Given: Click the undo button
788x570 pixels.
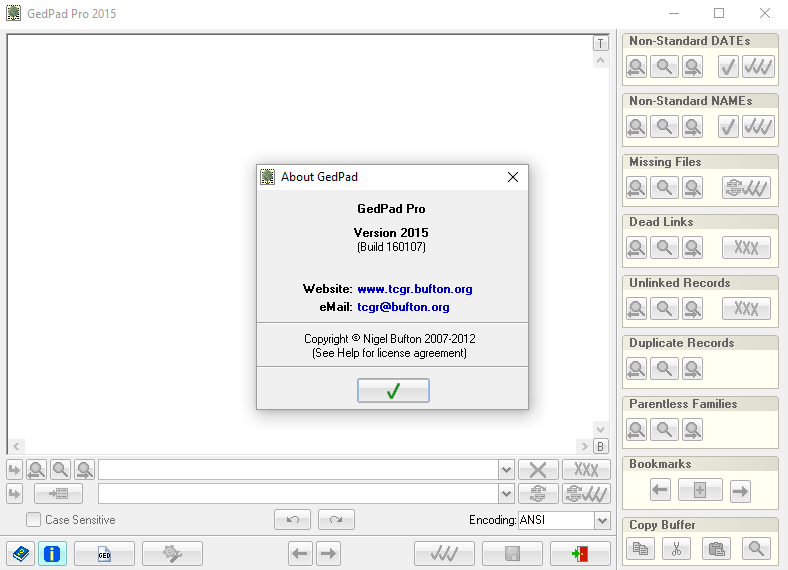Looking at the screenshot, I should 292,520.
